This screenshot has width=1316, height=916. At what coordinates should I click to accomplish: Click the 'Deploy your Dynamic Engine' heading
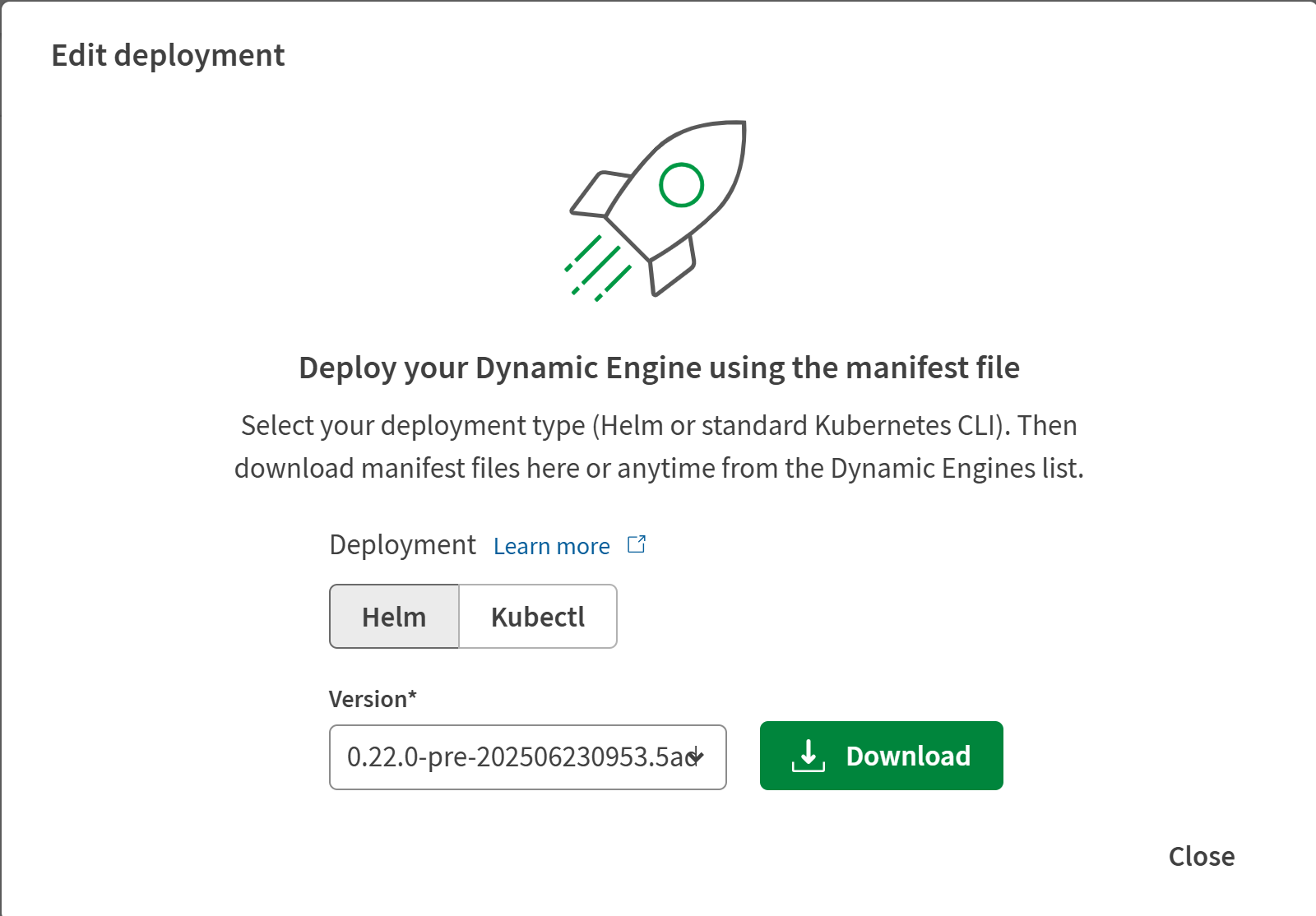coord(659,368)
